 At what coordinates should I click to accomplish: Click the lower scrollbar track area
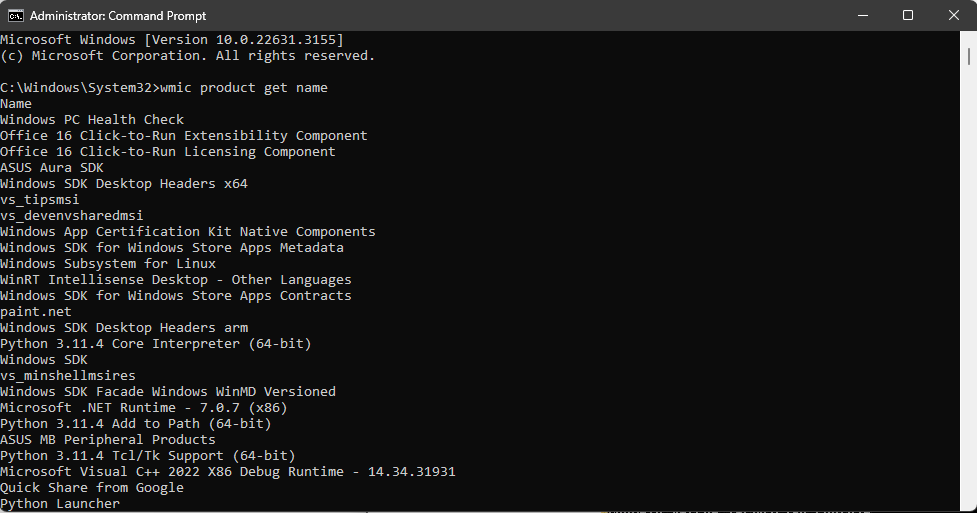(969, 350)
